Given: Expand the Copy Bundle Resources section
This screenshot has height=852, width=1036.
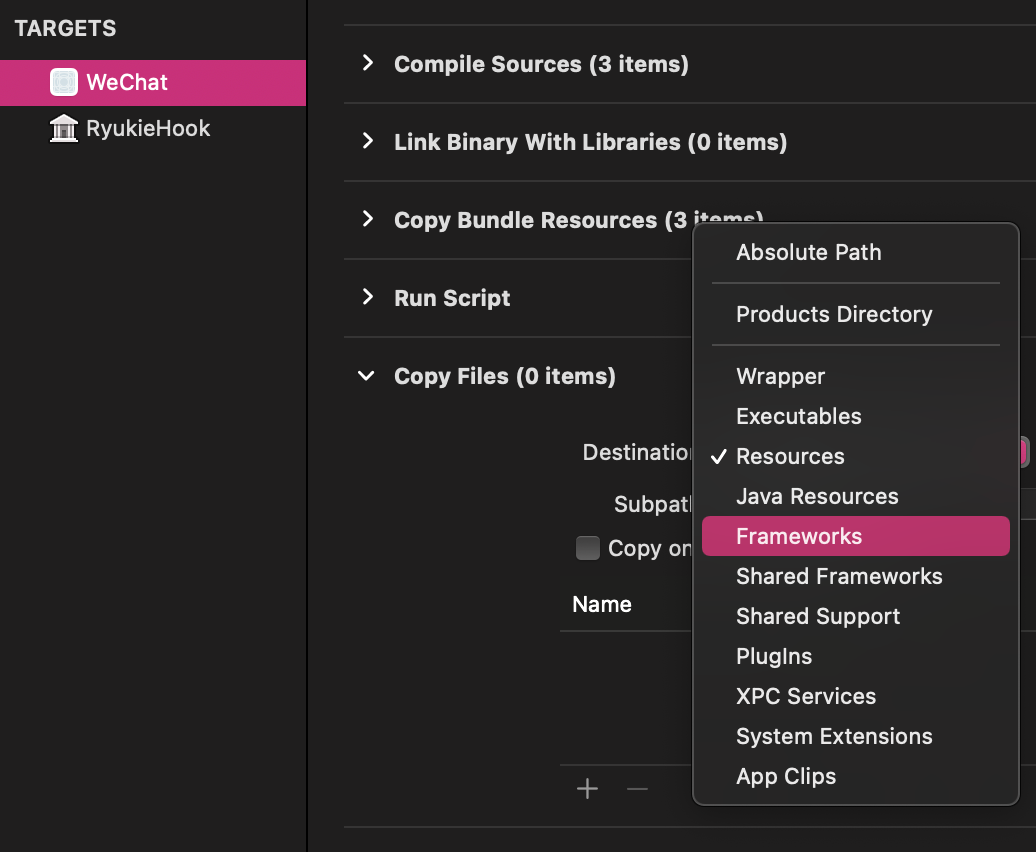Looking at the screenshot, I should (x=368, y=219).
